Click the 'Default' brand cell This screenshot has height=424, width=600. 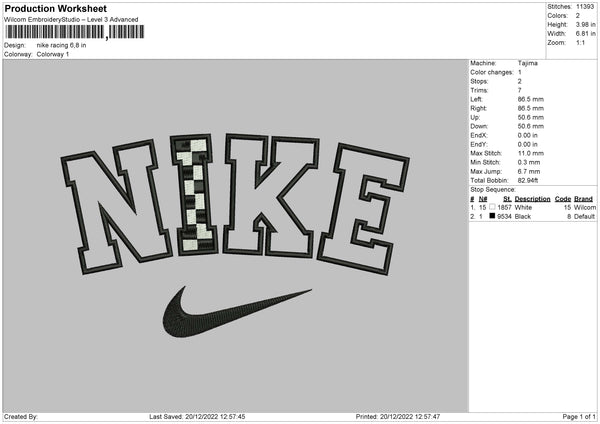click(x=584, y=217)
